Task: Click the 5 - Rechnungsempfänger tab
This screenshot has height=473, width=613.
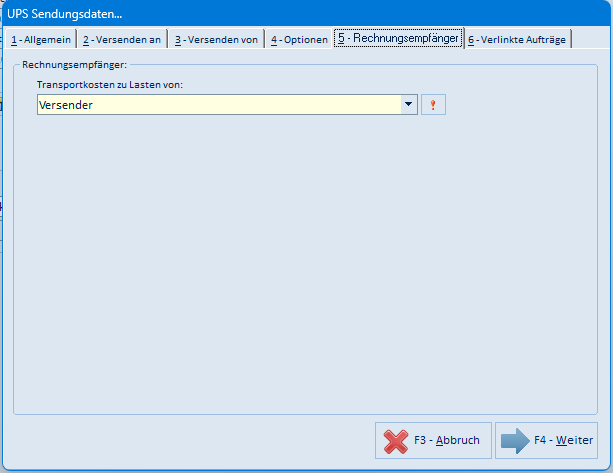Action: (x=398, y=38)
